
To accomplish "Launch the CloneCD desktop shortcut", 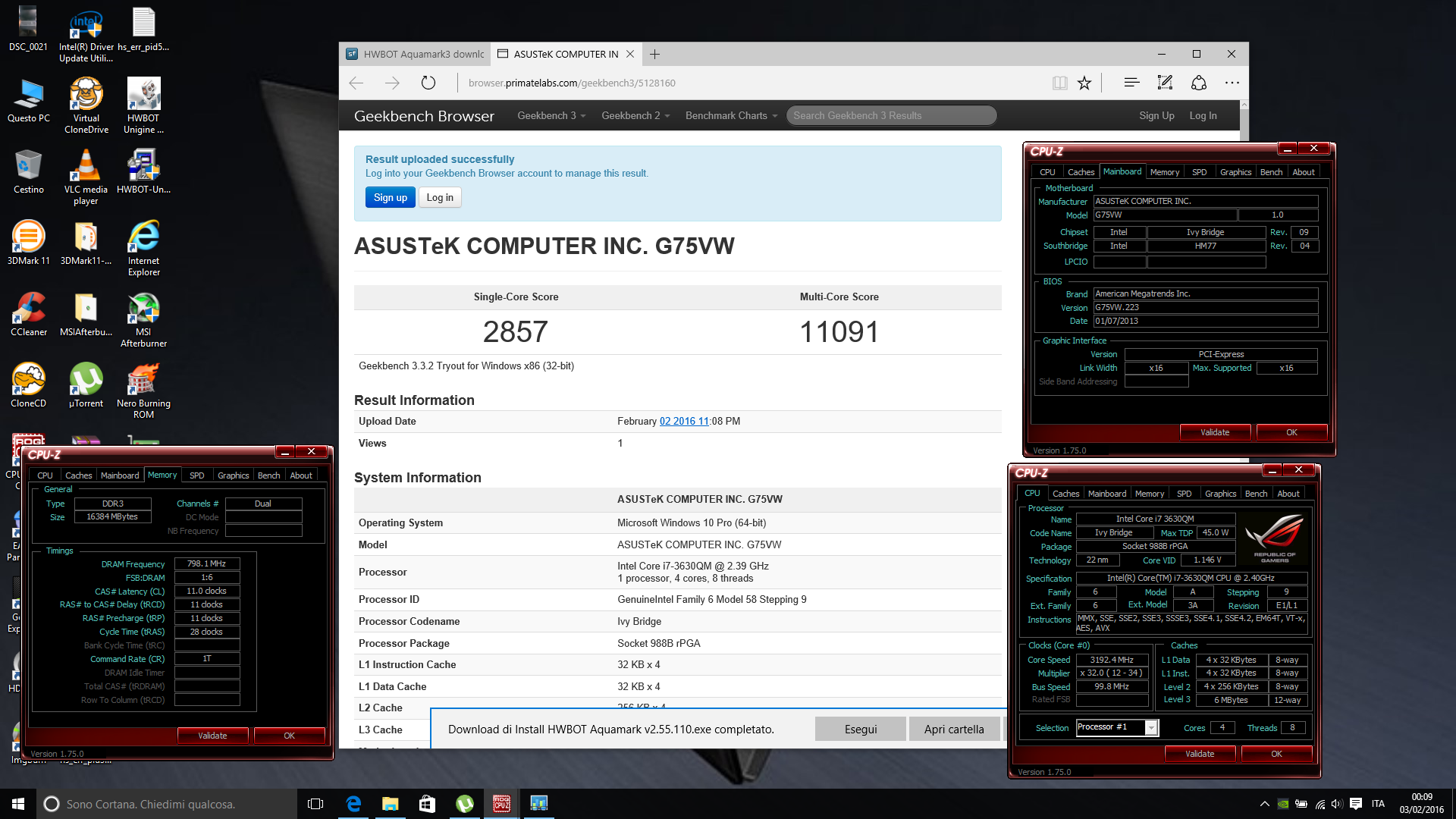I will (28, 386).
